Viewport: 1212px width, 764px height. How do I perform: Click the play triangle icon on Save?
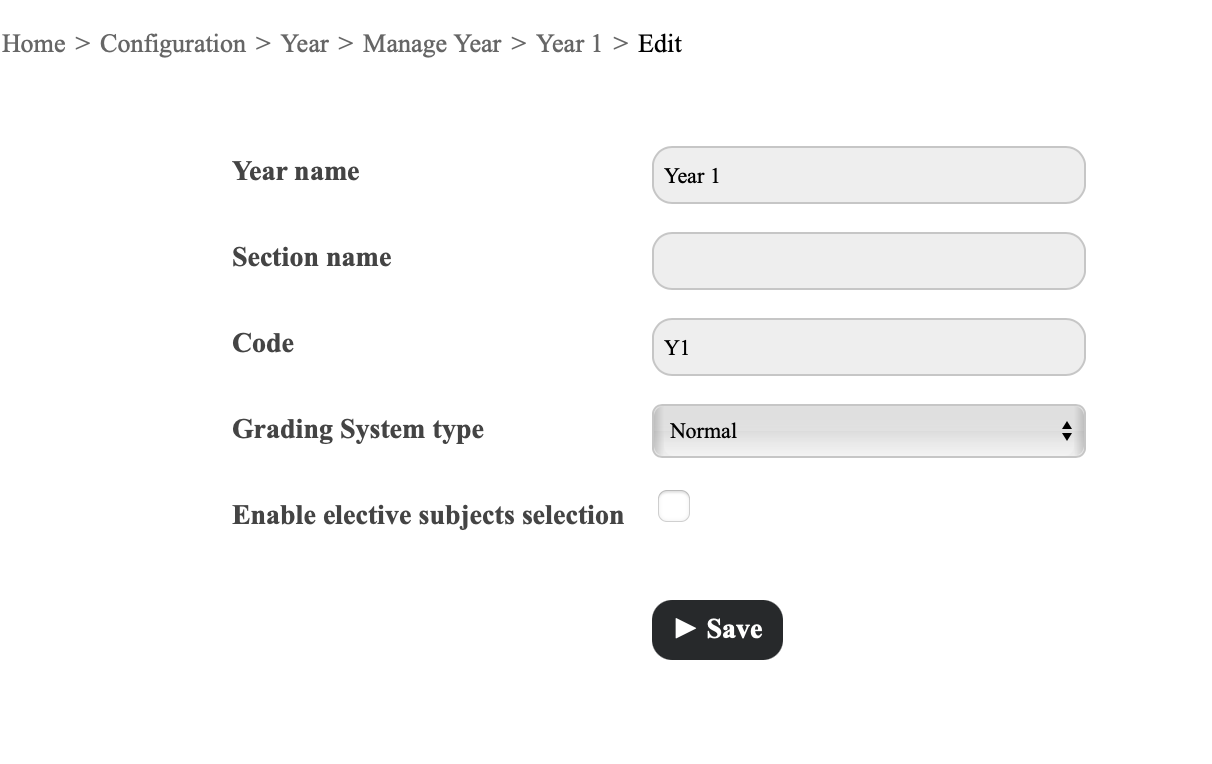coord(685,628)
